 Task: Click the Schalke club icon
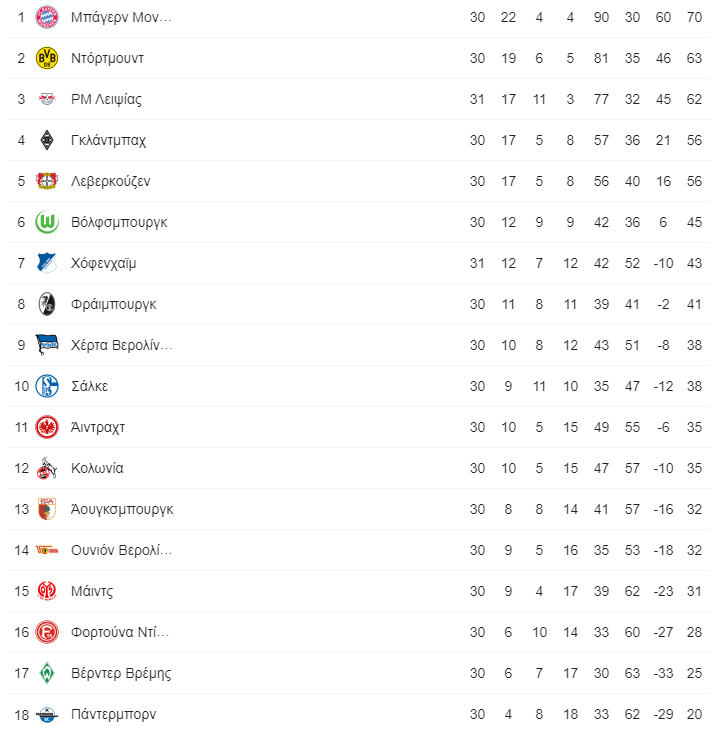click(47, 386)
